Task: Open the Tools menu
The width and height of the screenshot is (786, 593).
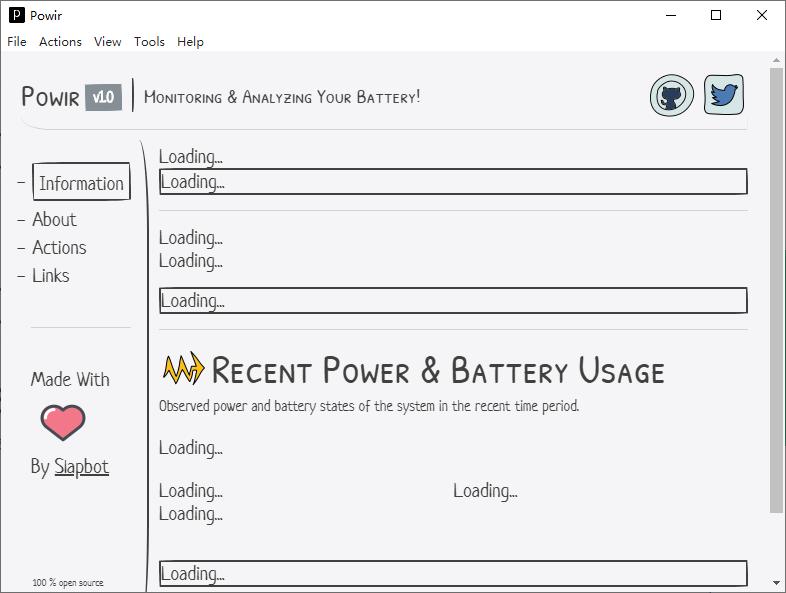Action: 149,42
